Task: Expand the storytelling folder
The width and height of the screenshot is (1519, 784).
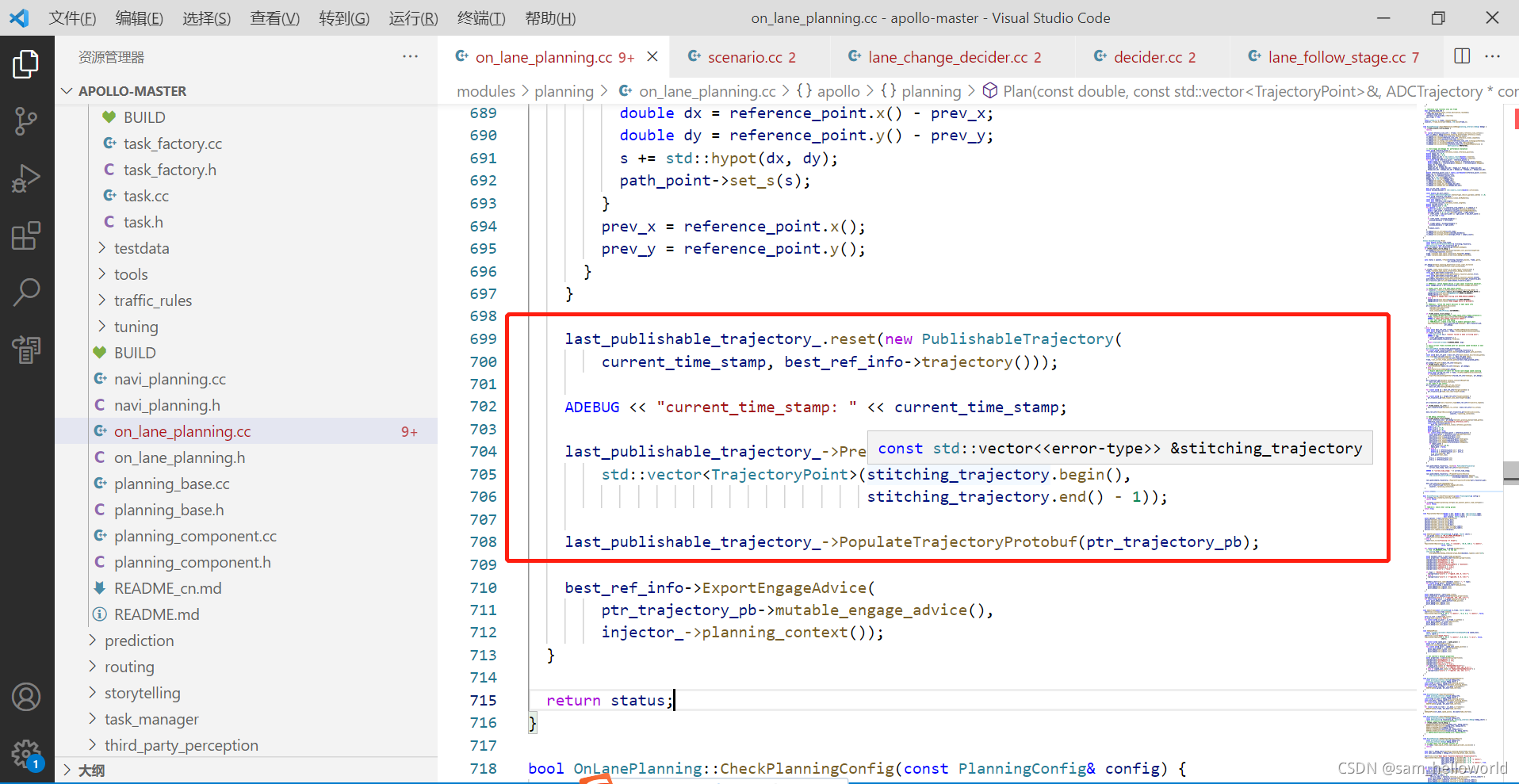Action: 92,693
